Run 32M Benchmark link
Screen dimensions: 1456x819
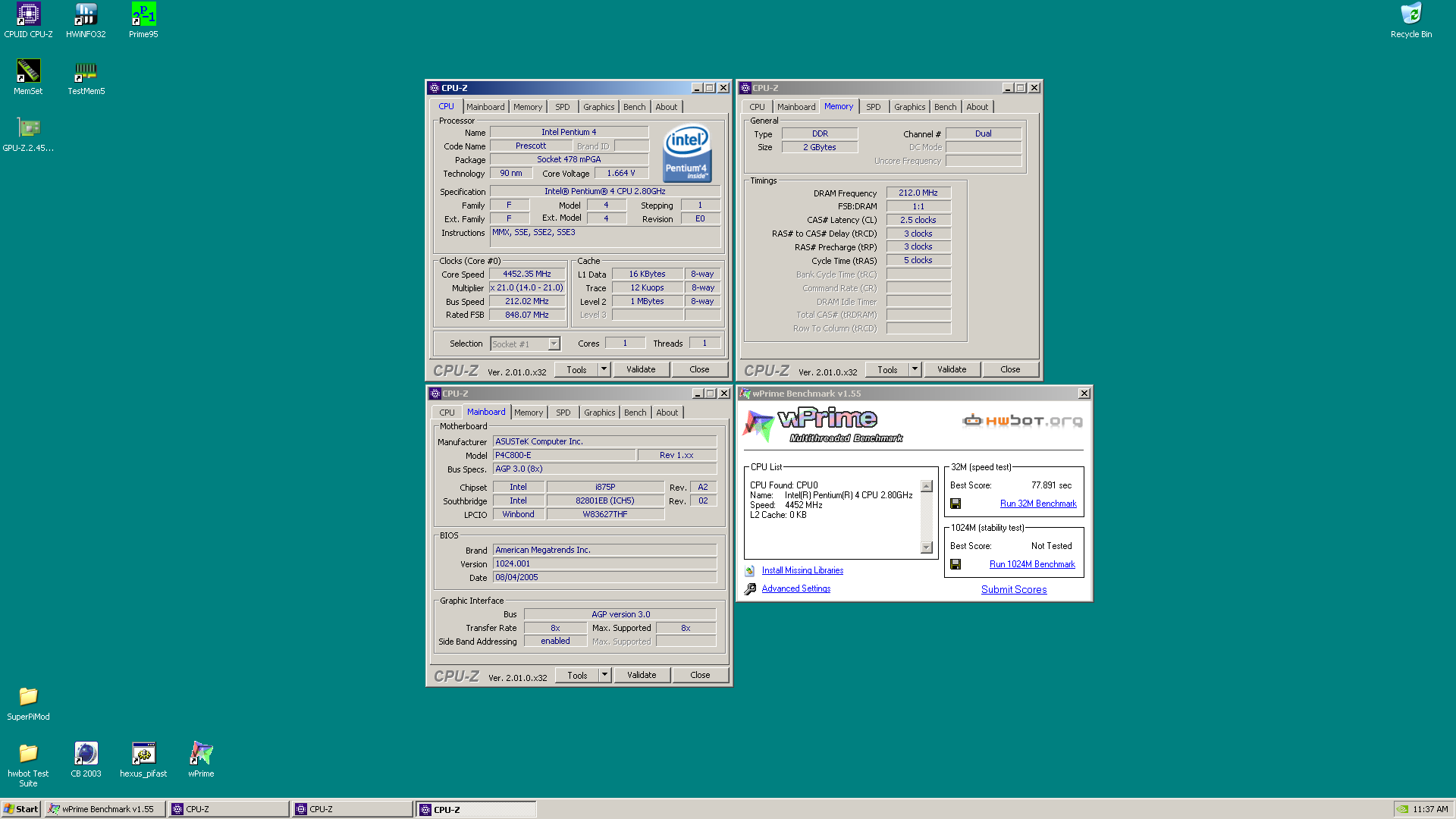[1038, 504]
